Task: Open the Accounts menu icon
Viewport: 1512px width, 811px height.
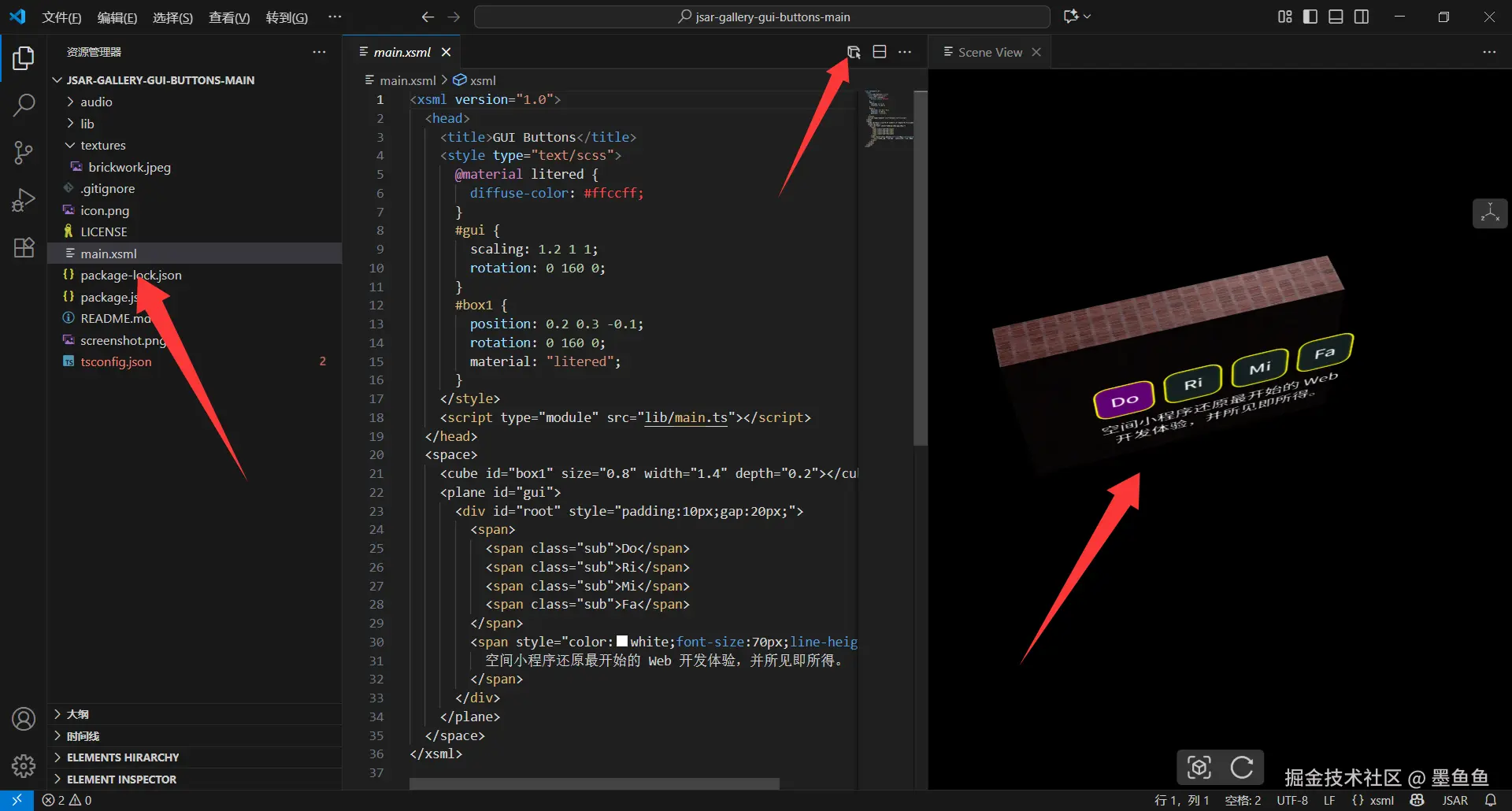Action: pos(24,719)
